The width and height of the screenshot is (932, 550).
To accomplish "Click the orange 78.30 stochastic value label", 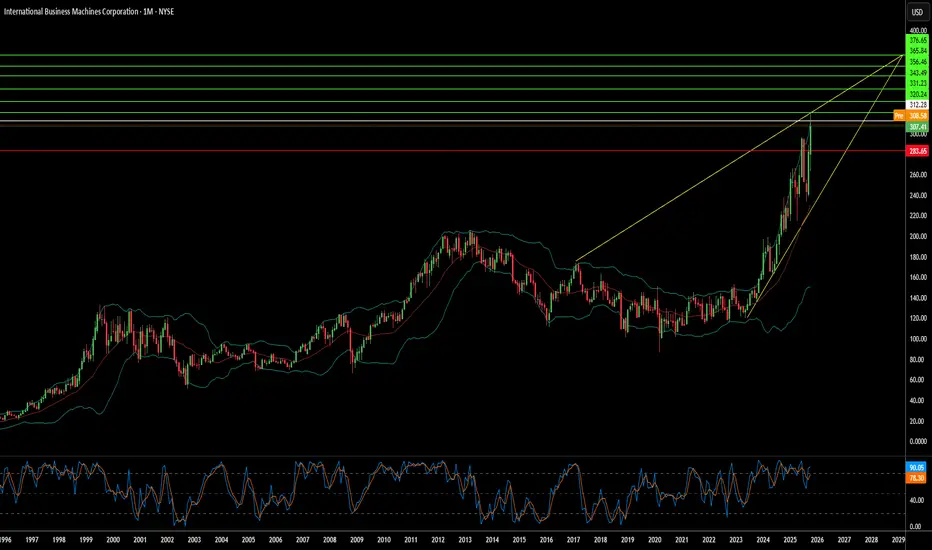I will 917,479.
